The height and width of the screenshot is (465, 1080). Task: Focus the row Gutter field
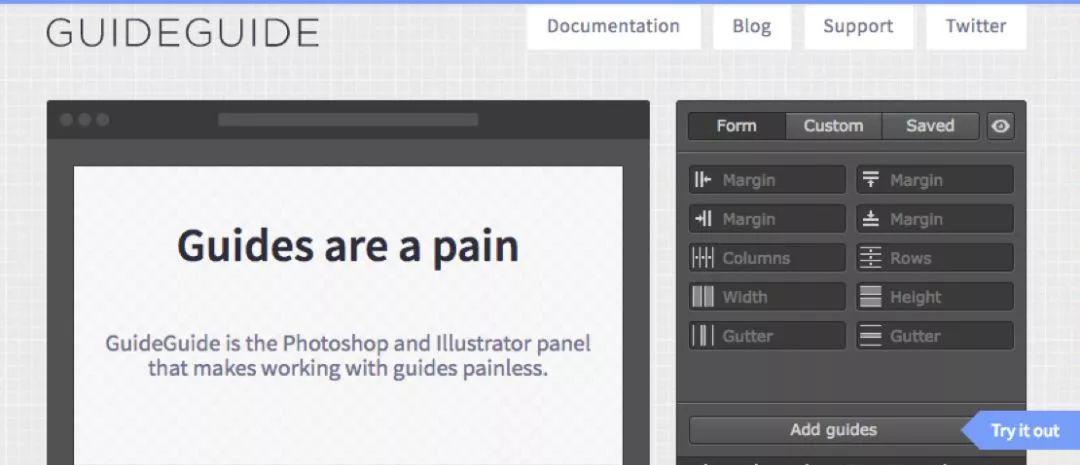click(x=935, y=335)
